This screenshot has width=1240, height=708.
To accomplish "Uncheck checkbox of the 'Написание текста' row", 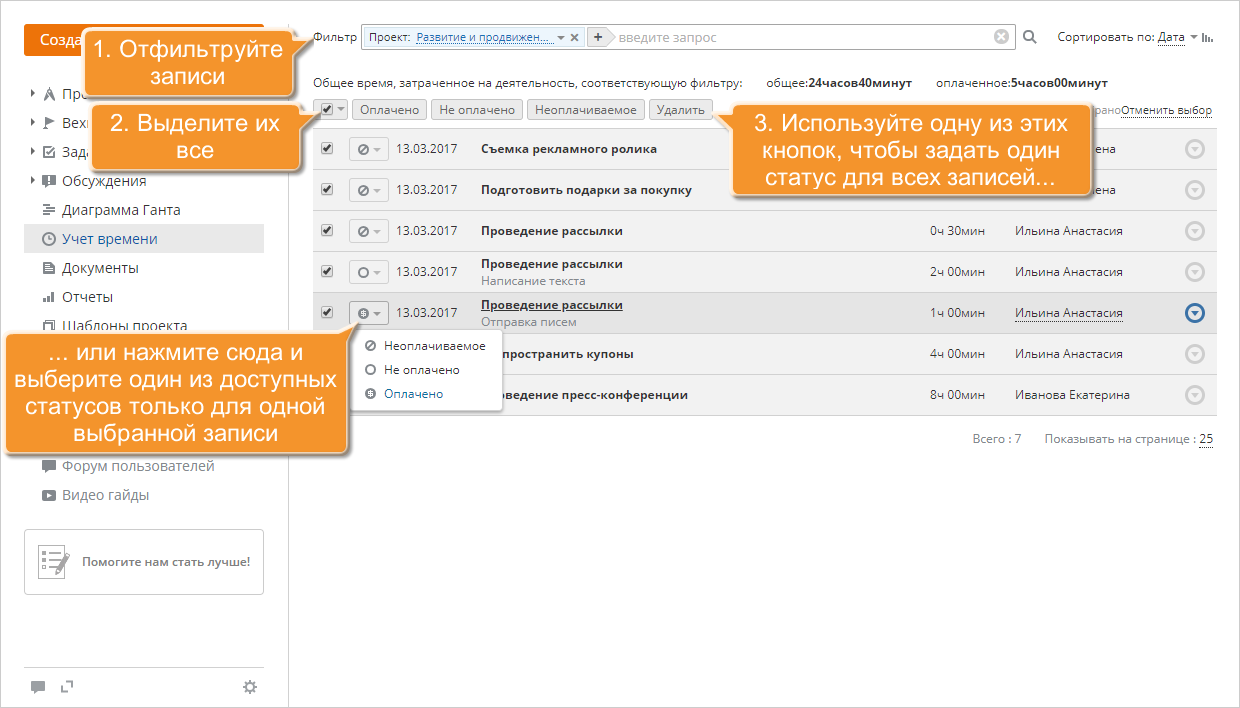I will click(x=326, y=271).
